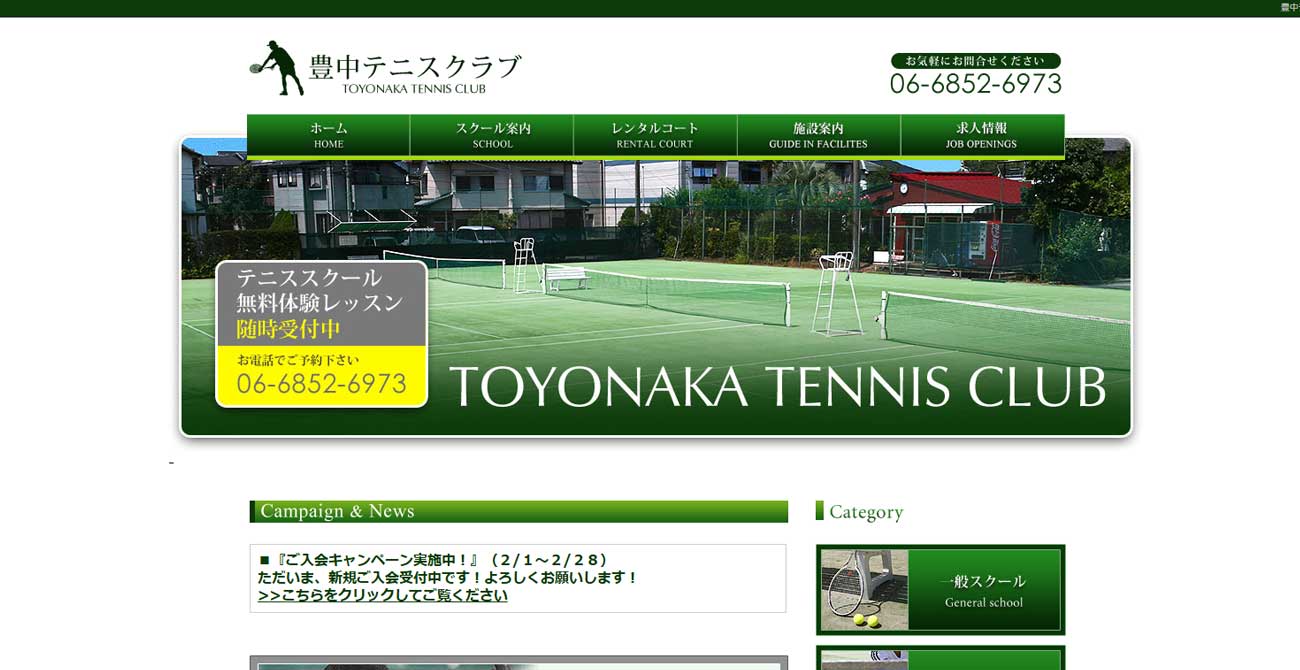Click the Category section heading
This screenshot has height=670, width=1300.
pyautogui.click(x=865, y=512)
